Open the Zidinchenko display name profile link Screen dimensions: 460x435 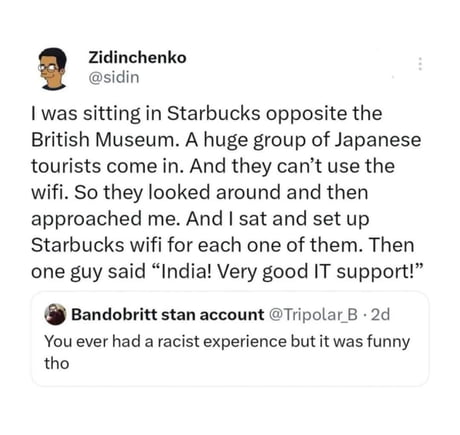137,58
